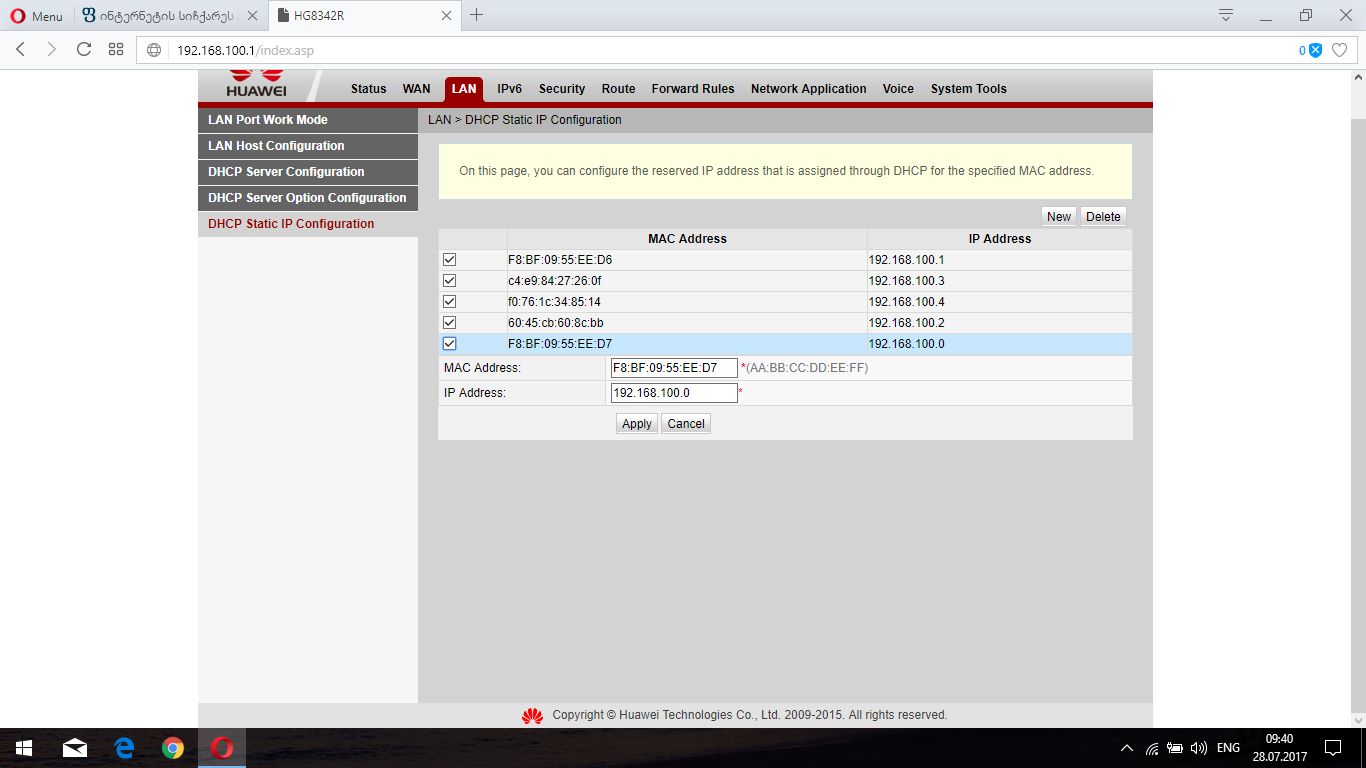Viewport: 1366px width, 768px height.
Task: Click the Delete button
Action: [1103, 216]
